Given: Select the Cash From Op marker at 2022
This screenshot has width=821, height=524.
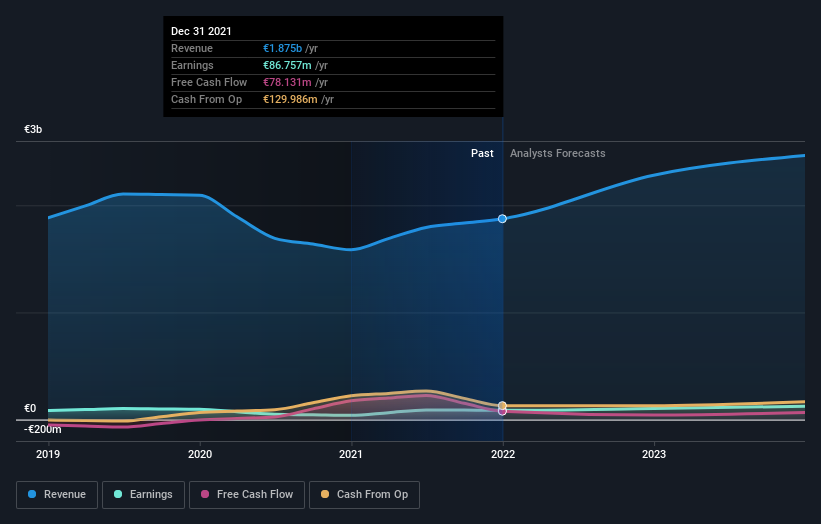Looking at the screenshot, I should click(x=502, y=405).
